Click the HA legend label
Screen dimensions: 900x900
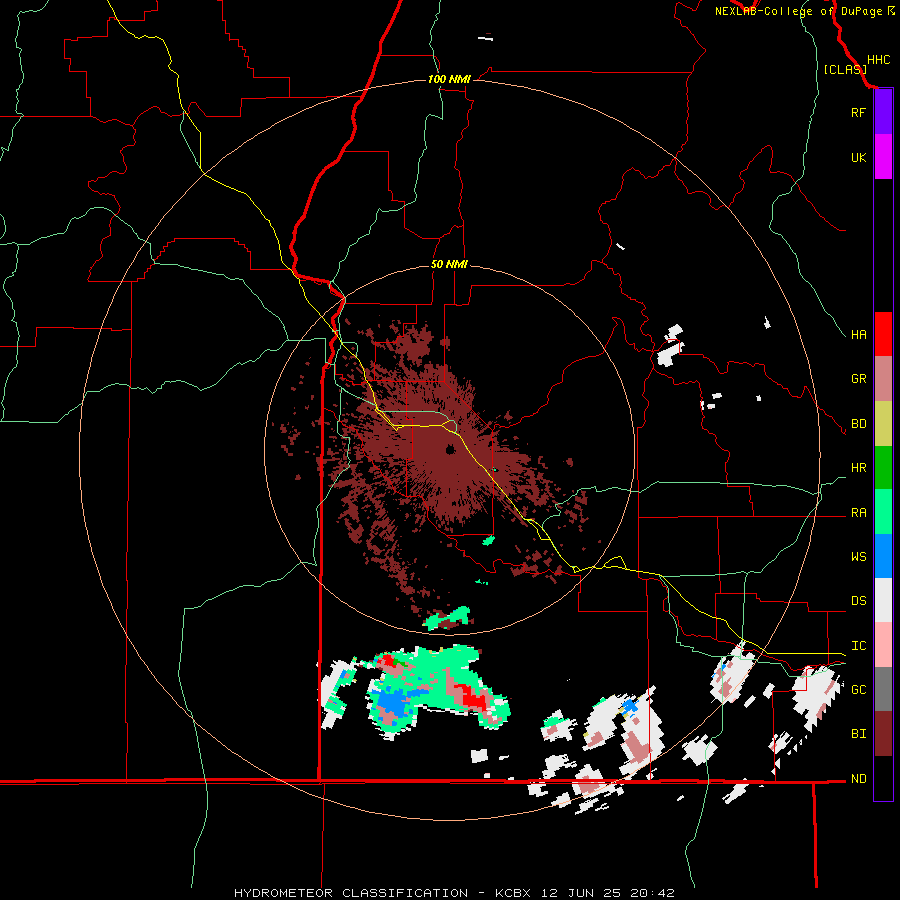click(858, 335)
